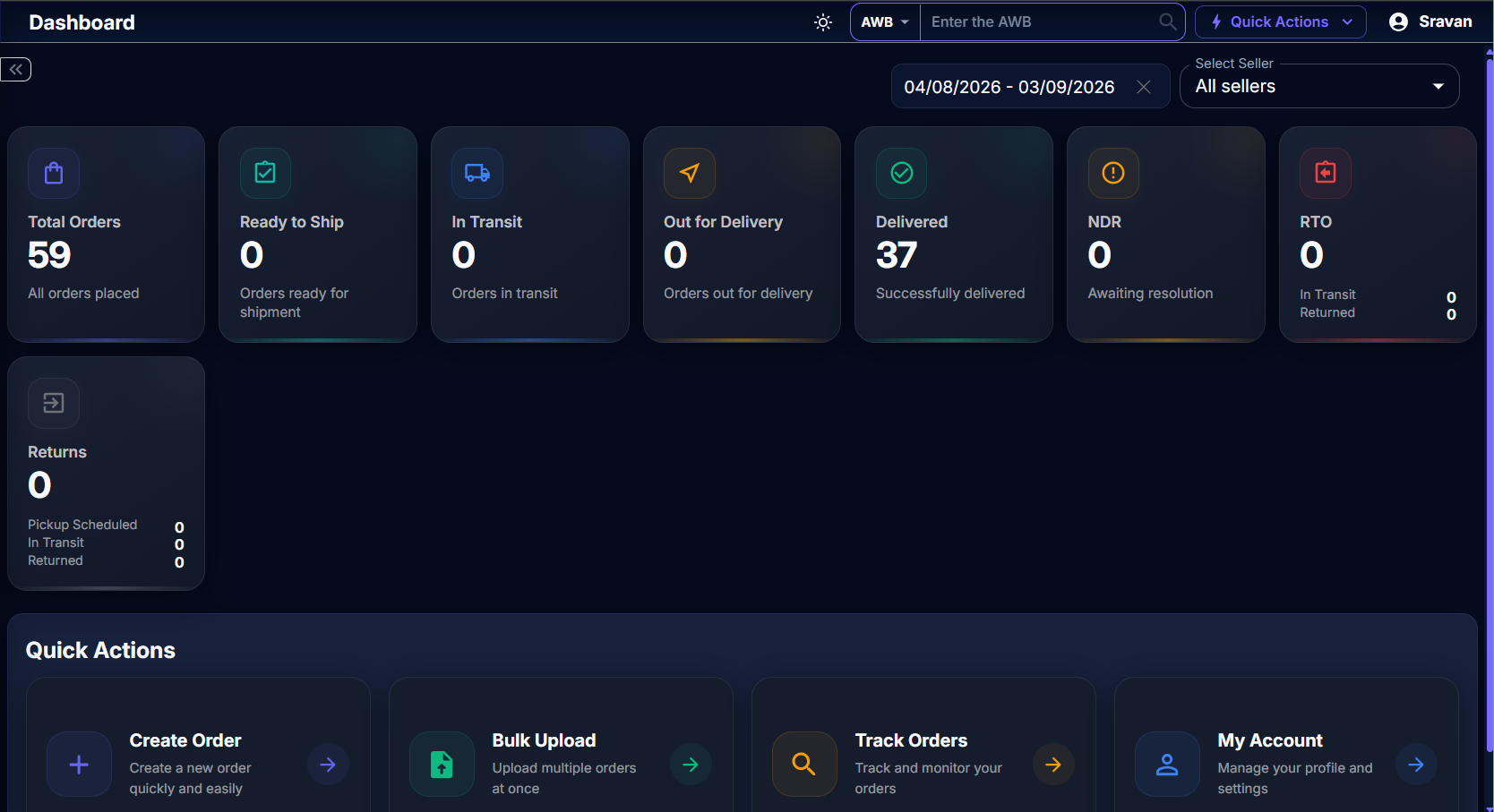
Task: Open the Sravan user profile avatar
Action: click(x=1398, y=22)
